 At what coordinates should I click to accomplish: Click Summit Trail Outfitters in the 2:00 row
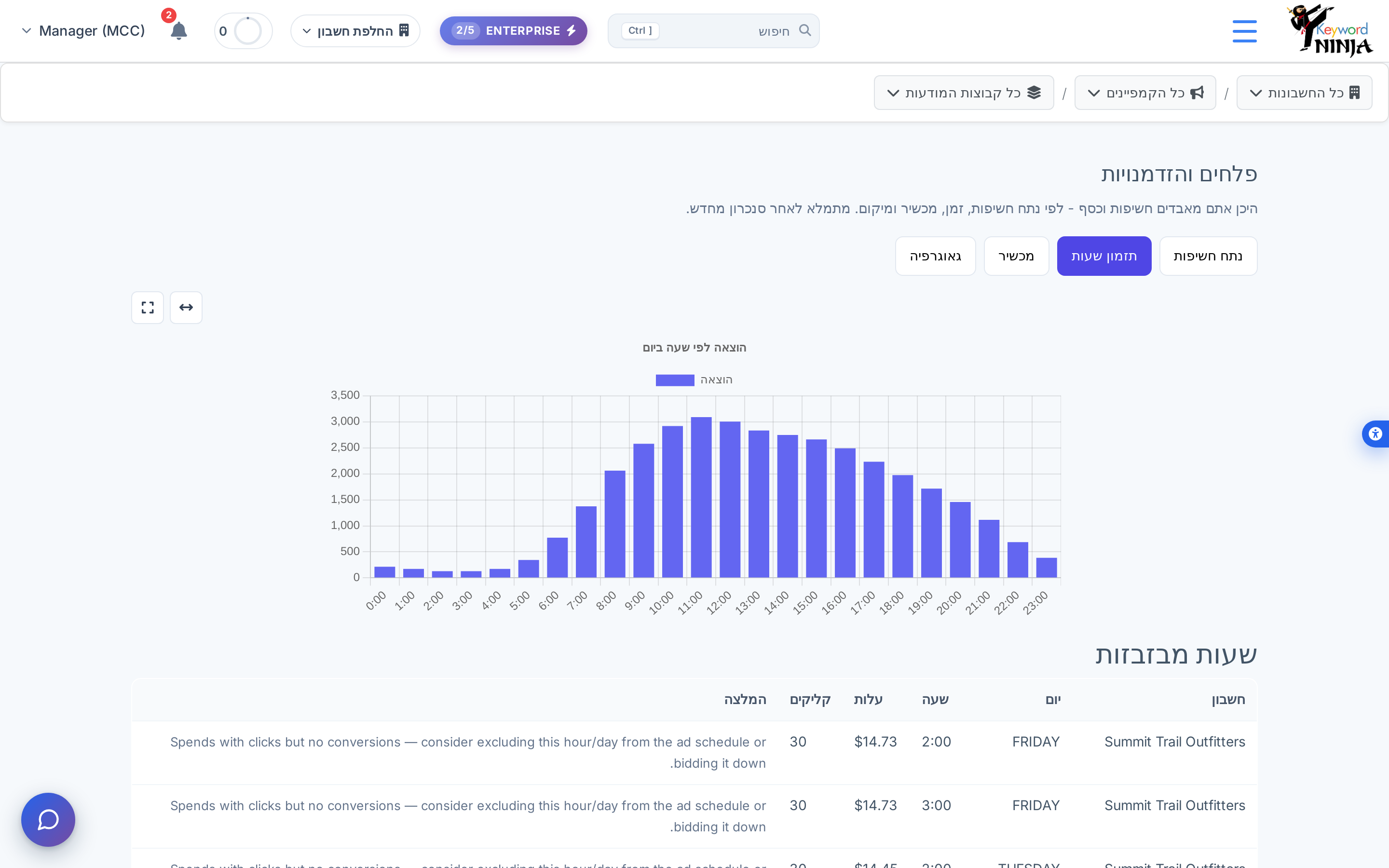(x=1175, y=742)
